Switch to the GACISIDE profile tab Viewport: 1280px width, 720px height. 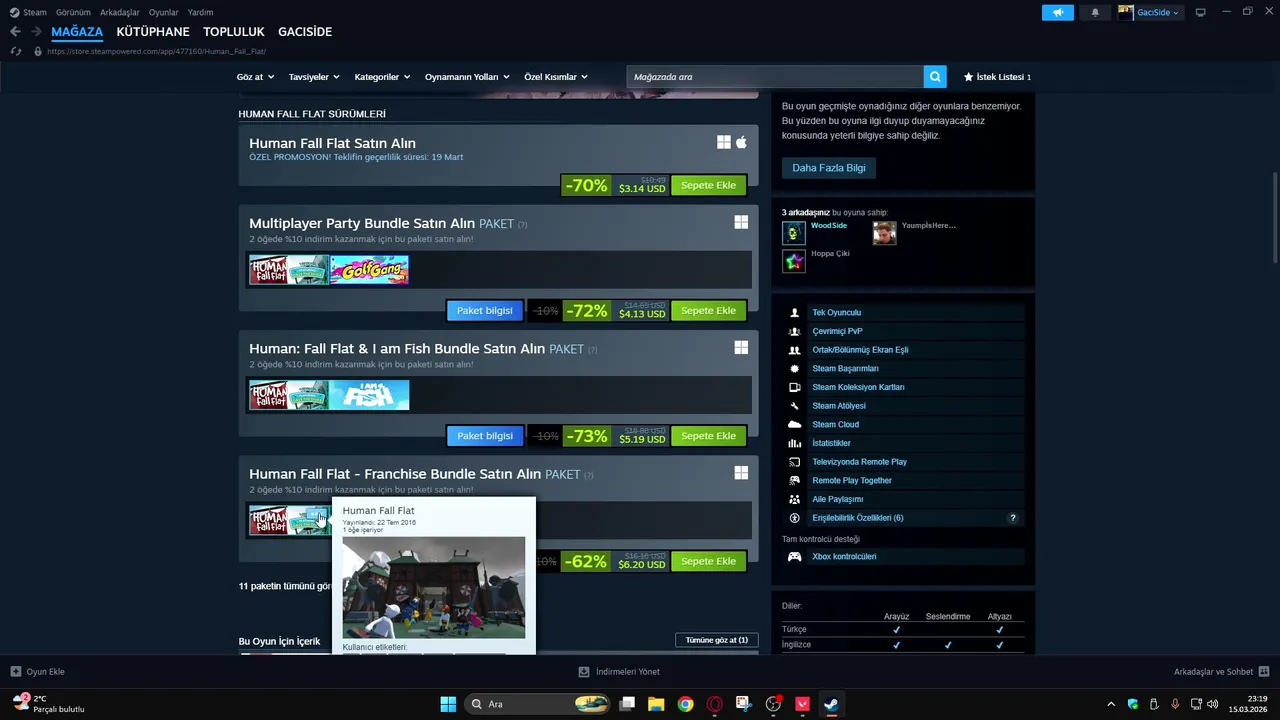305,32
